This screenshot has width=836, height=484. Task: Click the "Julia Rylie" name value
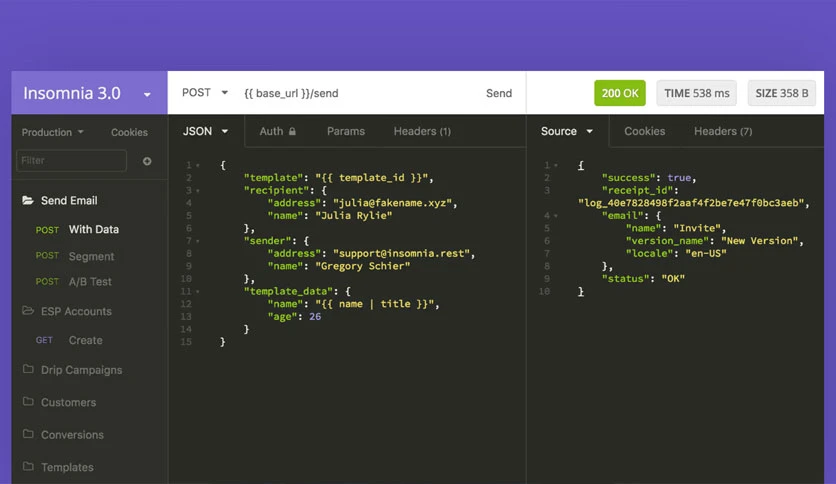(353, 216)
